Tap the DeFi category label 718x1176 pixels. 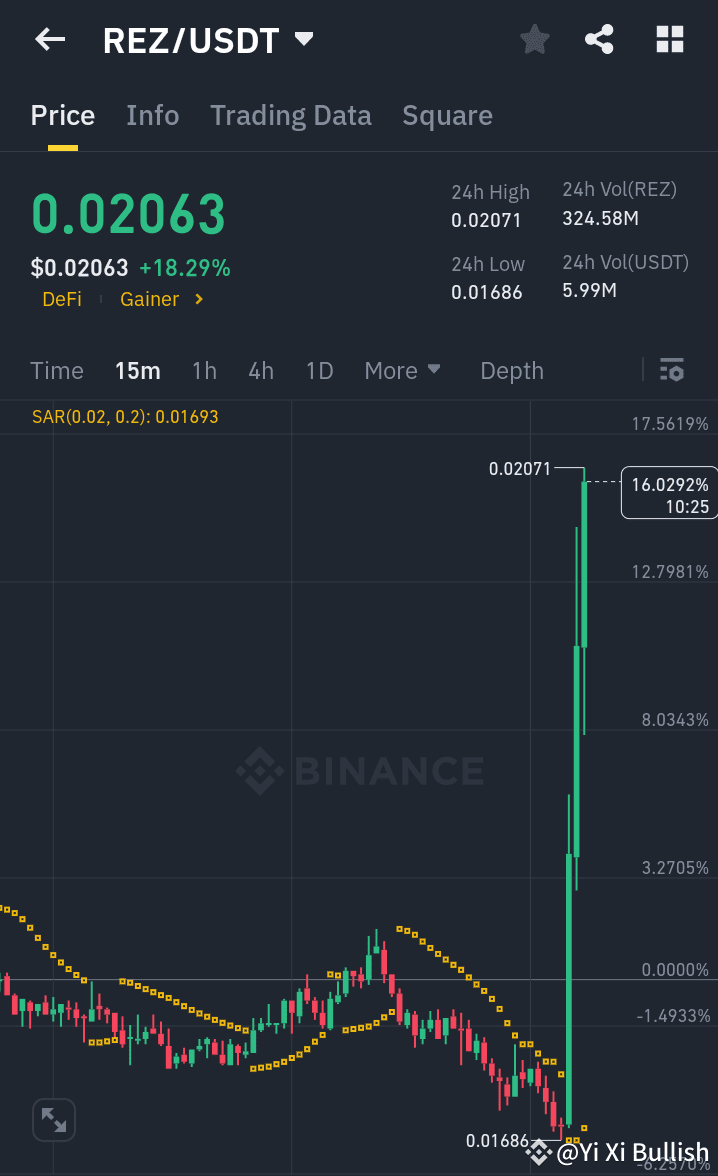tap(62, 298)
